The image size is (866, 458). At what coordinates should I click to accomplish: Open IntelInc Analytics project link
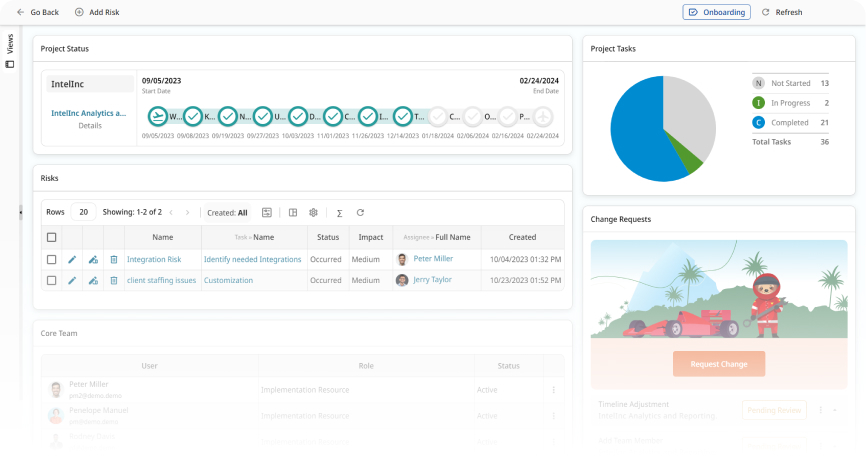point(88,113)
